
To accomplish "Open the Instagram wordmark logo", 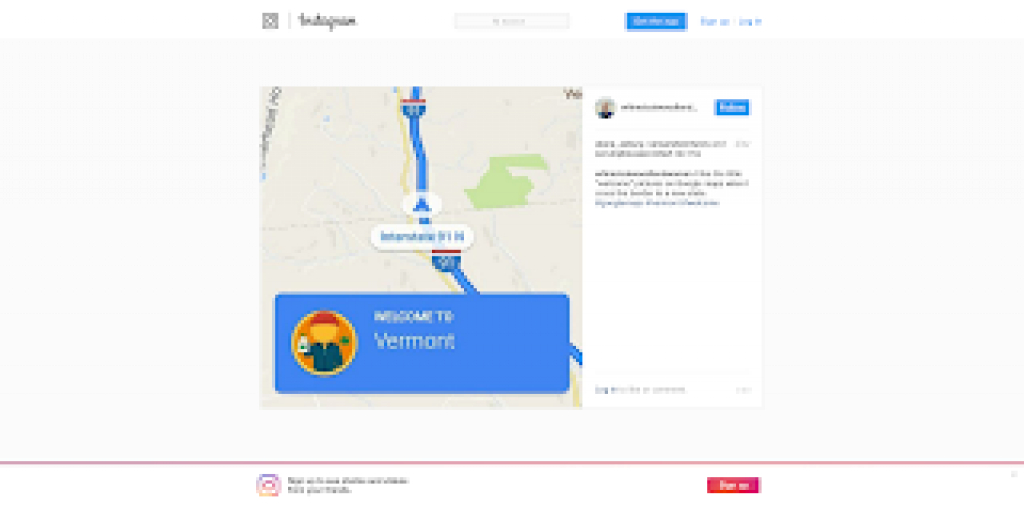I will (x=327, y=22).
